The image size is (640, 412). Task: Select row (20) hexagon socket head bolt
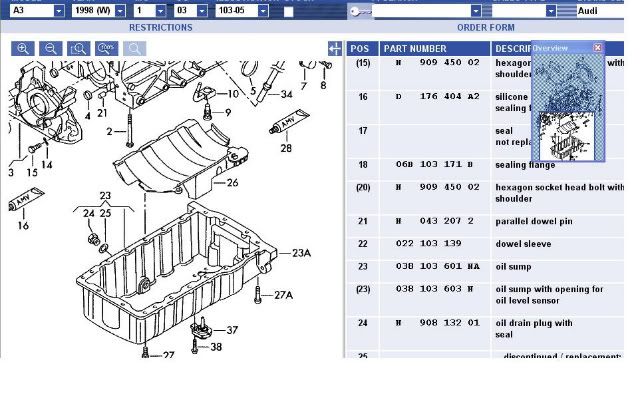click(485, 197)
